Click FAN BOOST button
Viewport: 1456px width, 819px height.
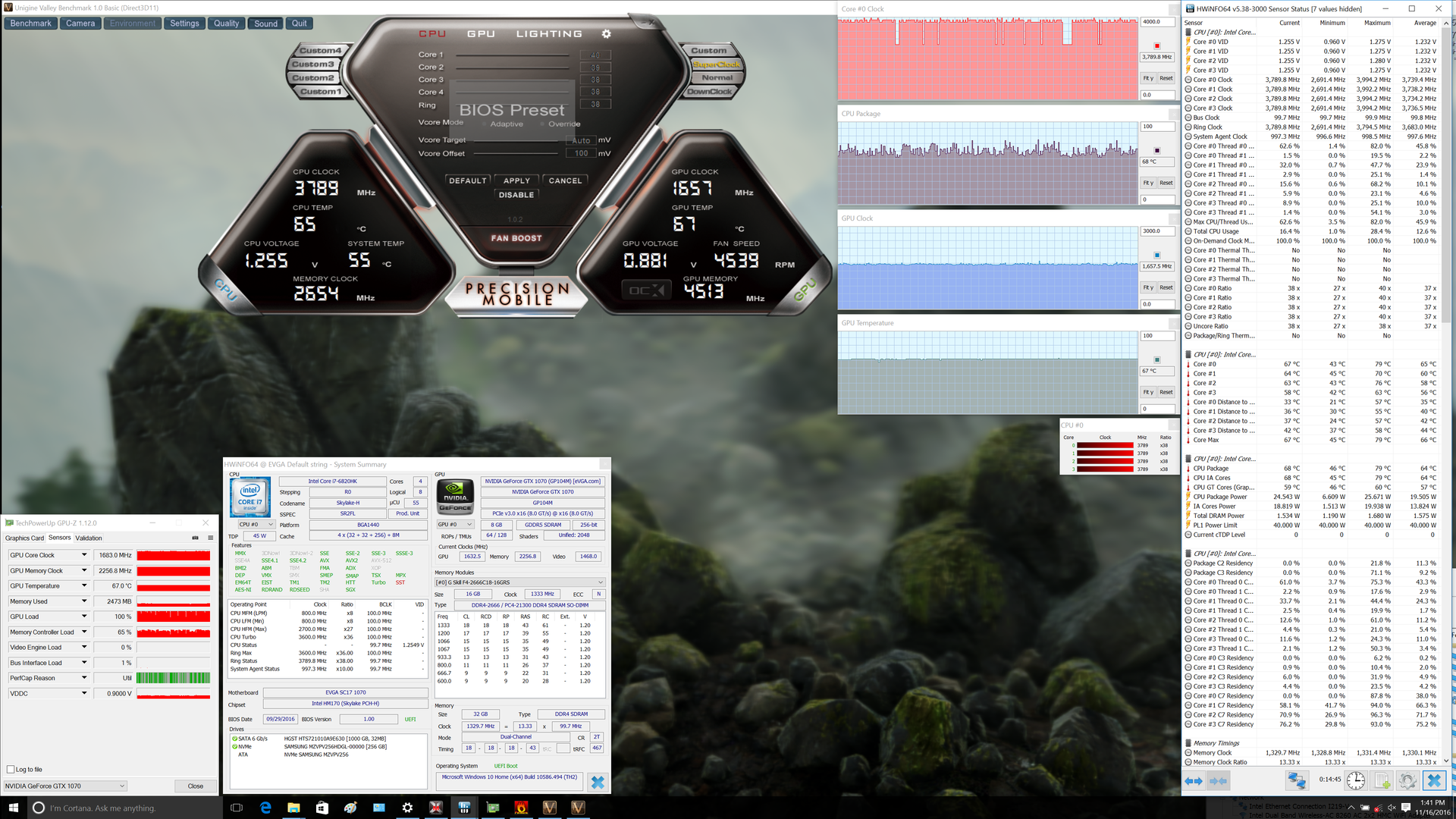pyautogui.click(x=516, y=238)
